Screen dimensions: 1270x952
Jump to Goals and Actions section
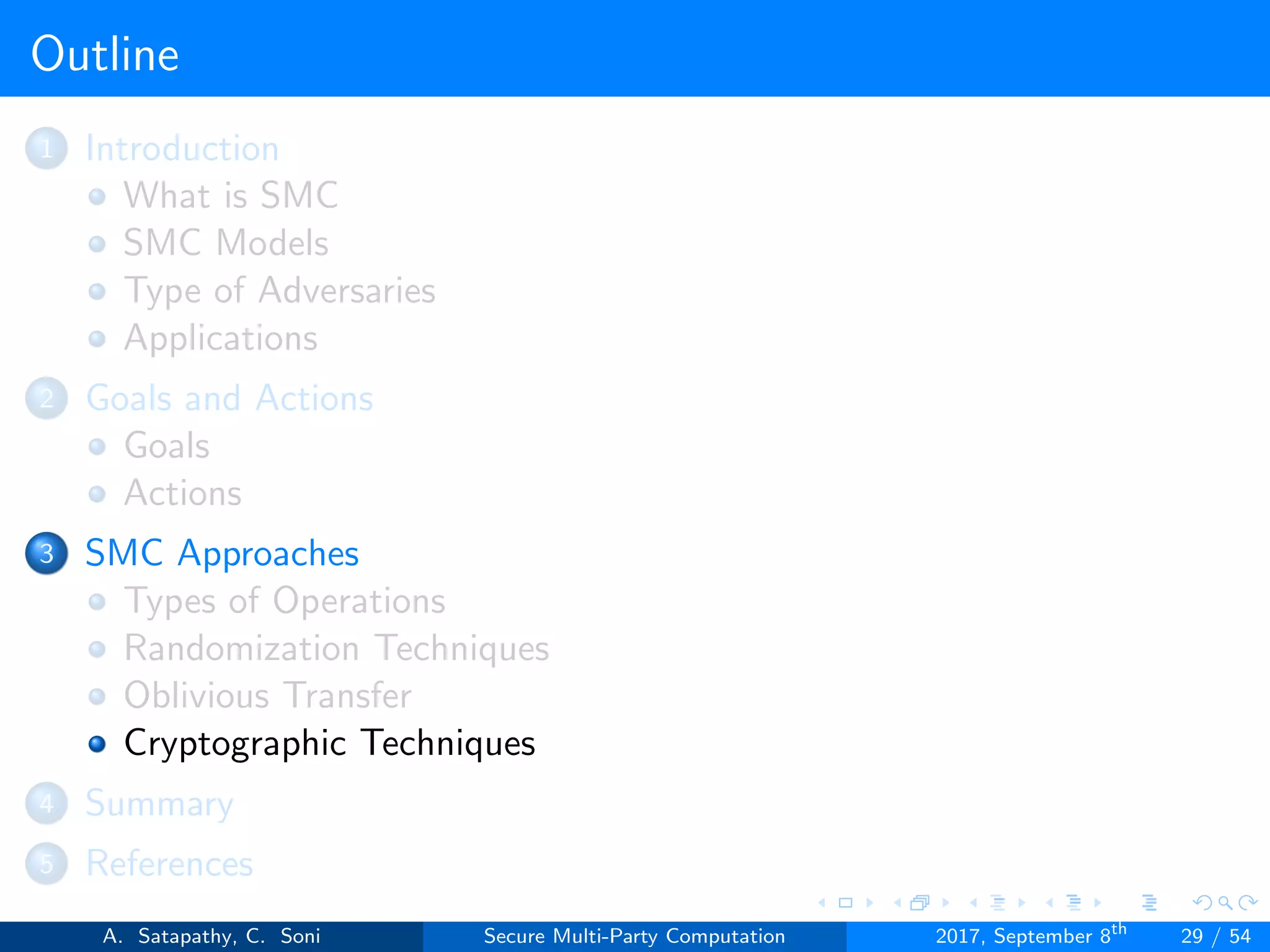[229, 398]
